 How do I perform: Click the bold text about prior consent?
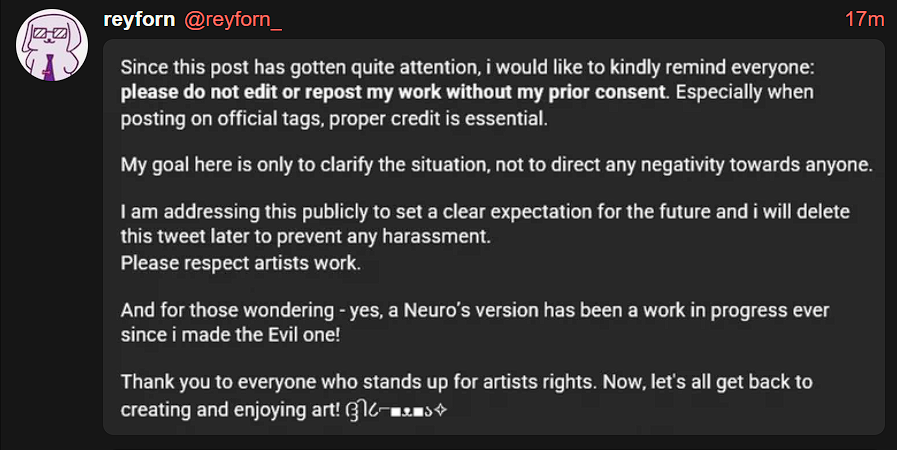[393, 92]
